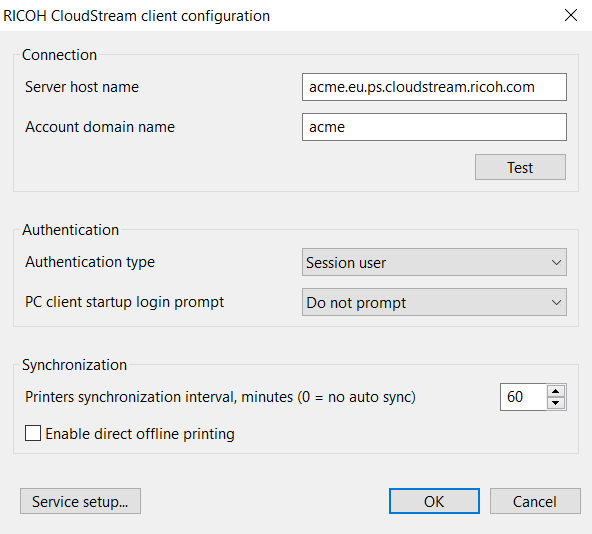Click the chevron on the login prompt dropdown
Viewport: 592px width, 534px height.
point(556,302)
